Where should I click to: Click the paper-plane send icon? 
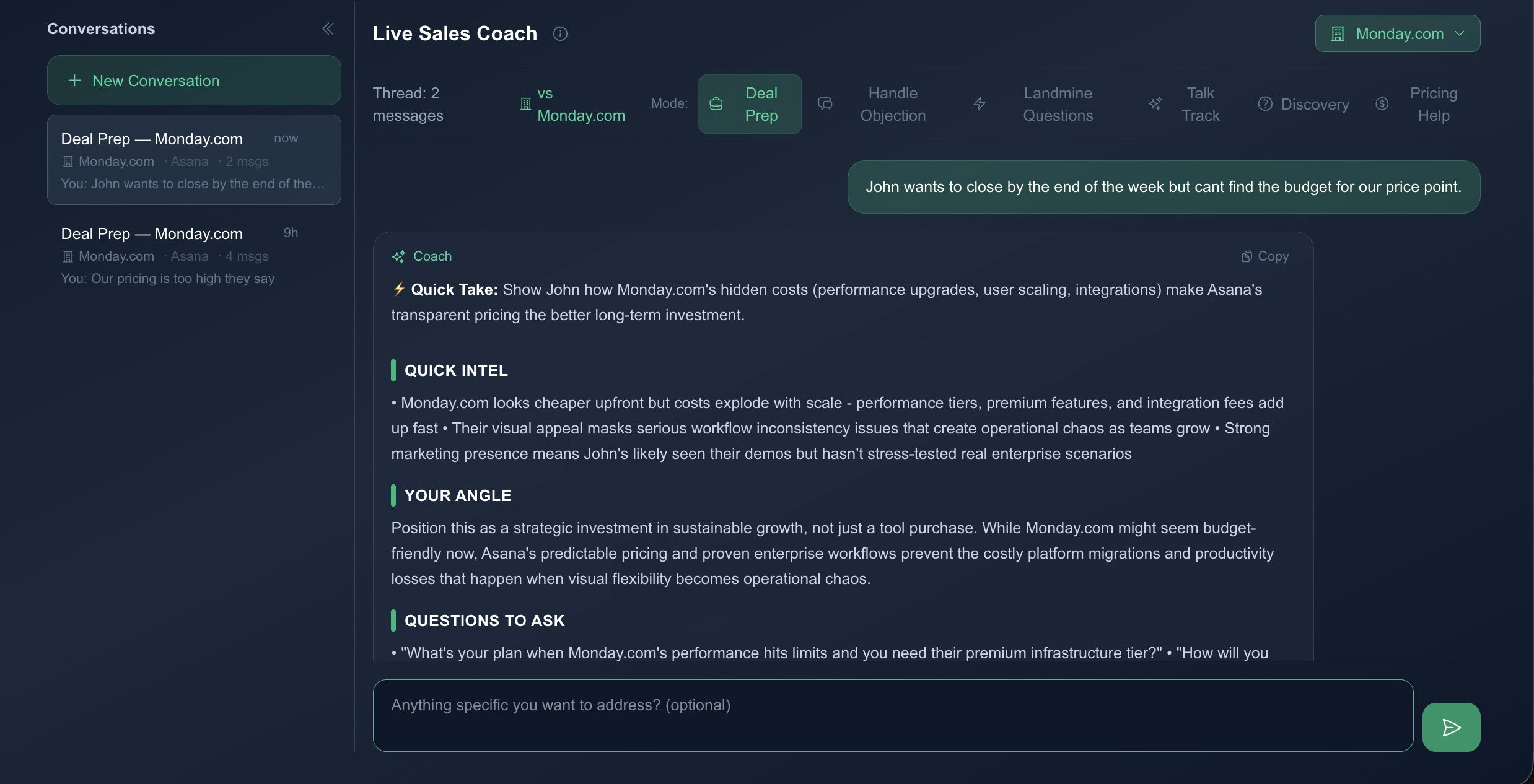pyautogui.click(x=1452, y=727)
